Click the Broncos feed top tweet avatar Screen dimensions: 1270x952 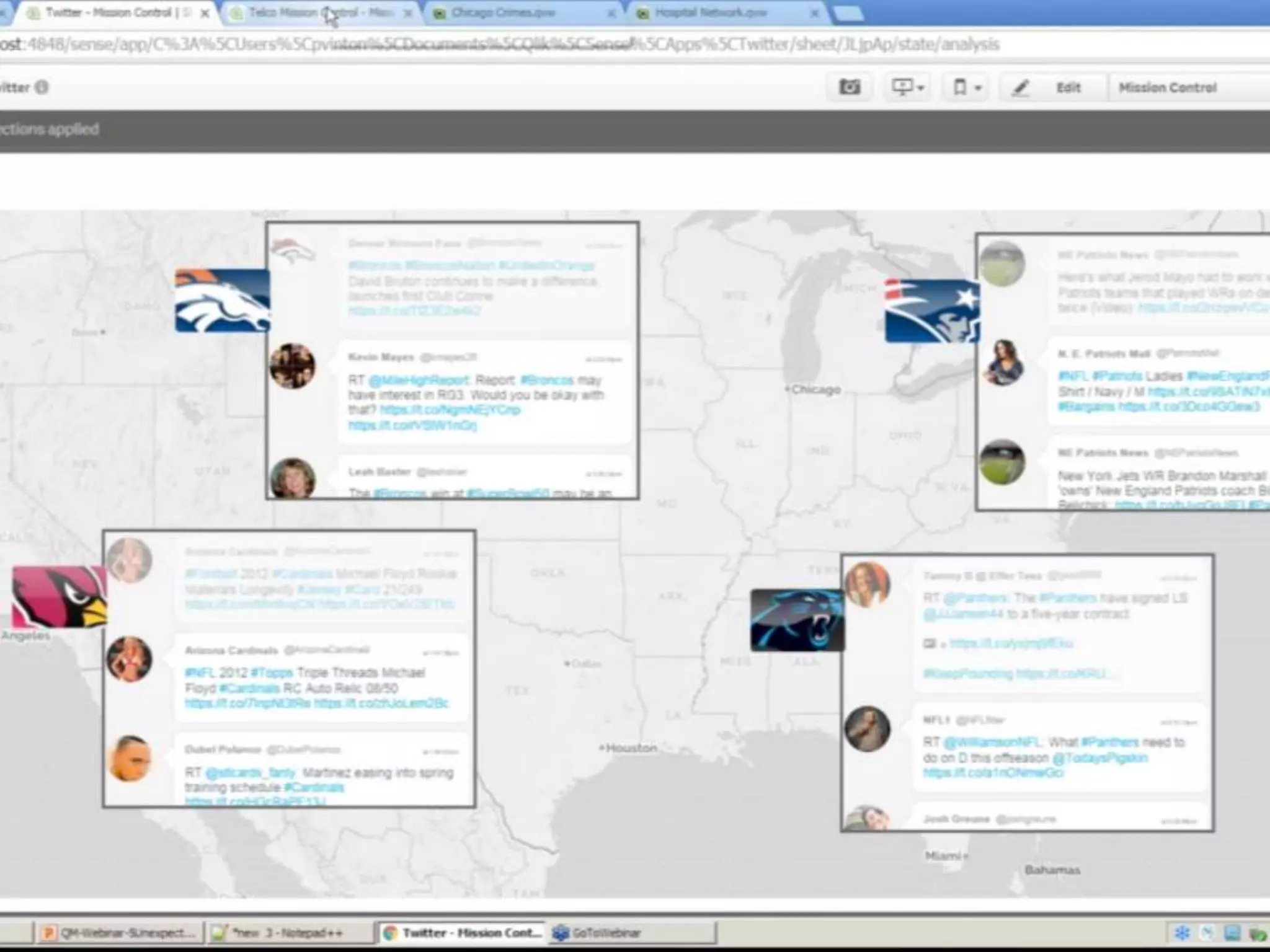pos(293,252)
